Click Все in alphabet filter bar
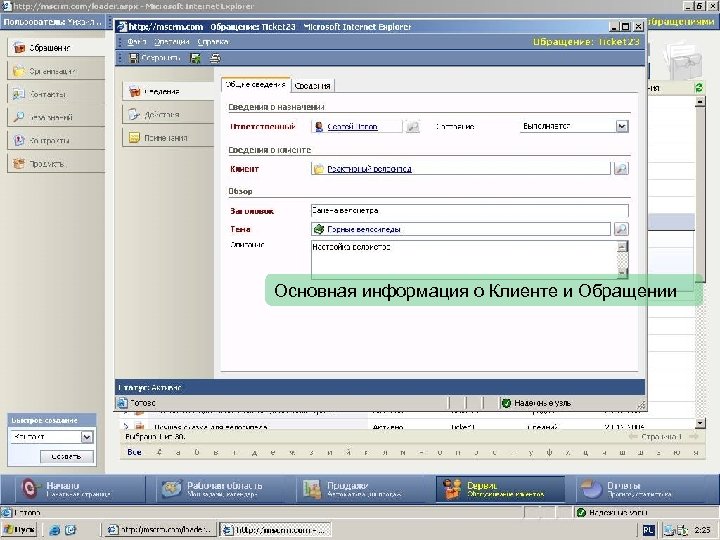Viewport: 720px width, 540px height. pyautogui.click(x=134, y=452)
